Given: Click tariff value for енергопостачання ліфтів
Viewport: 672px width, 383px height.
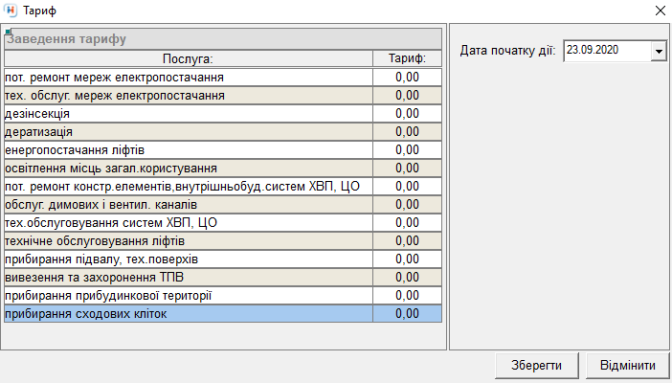Looking at the screenshot, I should (407, 150).
